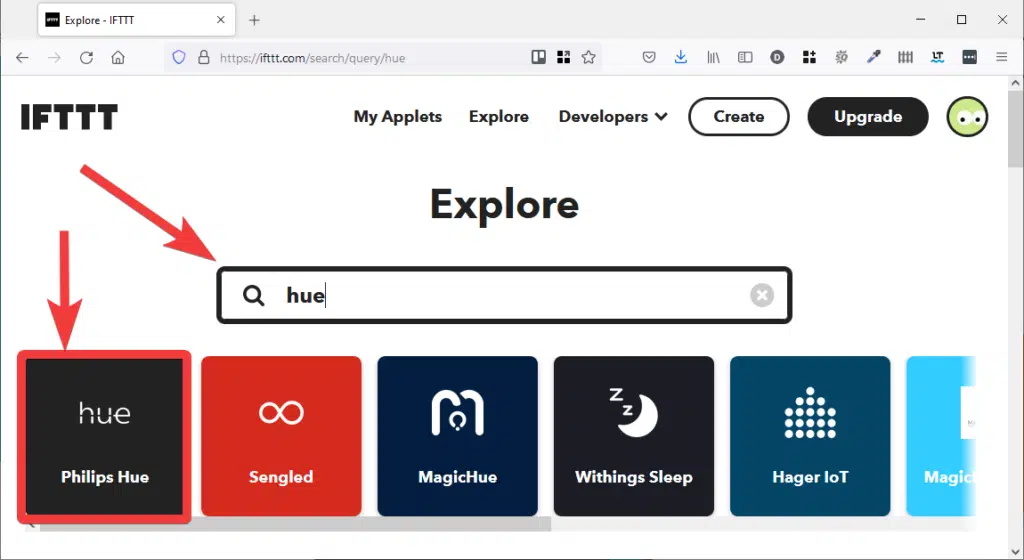Click the Upgrade button
Viewport: 1024px width, 560px height.
click(868, 117)
